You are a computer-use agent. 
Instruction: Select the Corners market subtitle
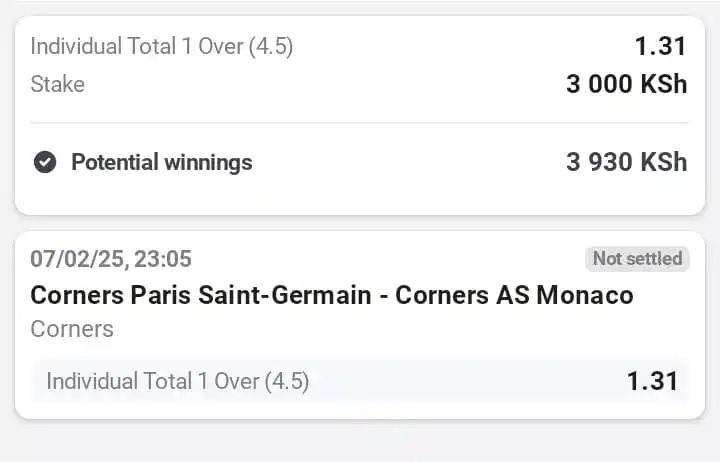(x=72, y=329)
